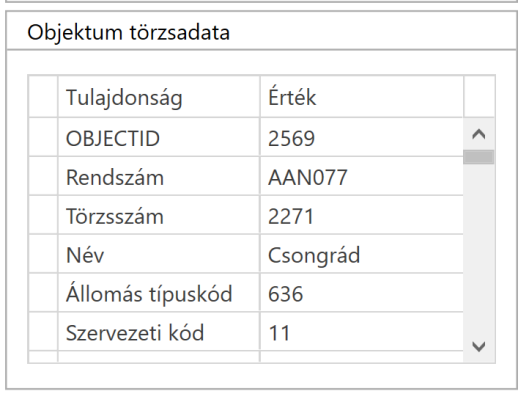Click the Rendszám property cell

point(159,176)
